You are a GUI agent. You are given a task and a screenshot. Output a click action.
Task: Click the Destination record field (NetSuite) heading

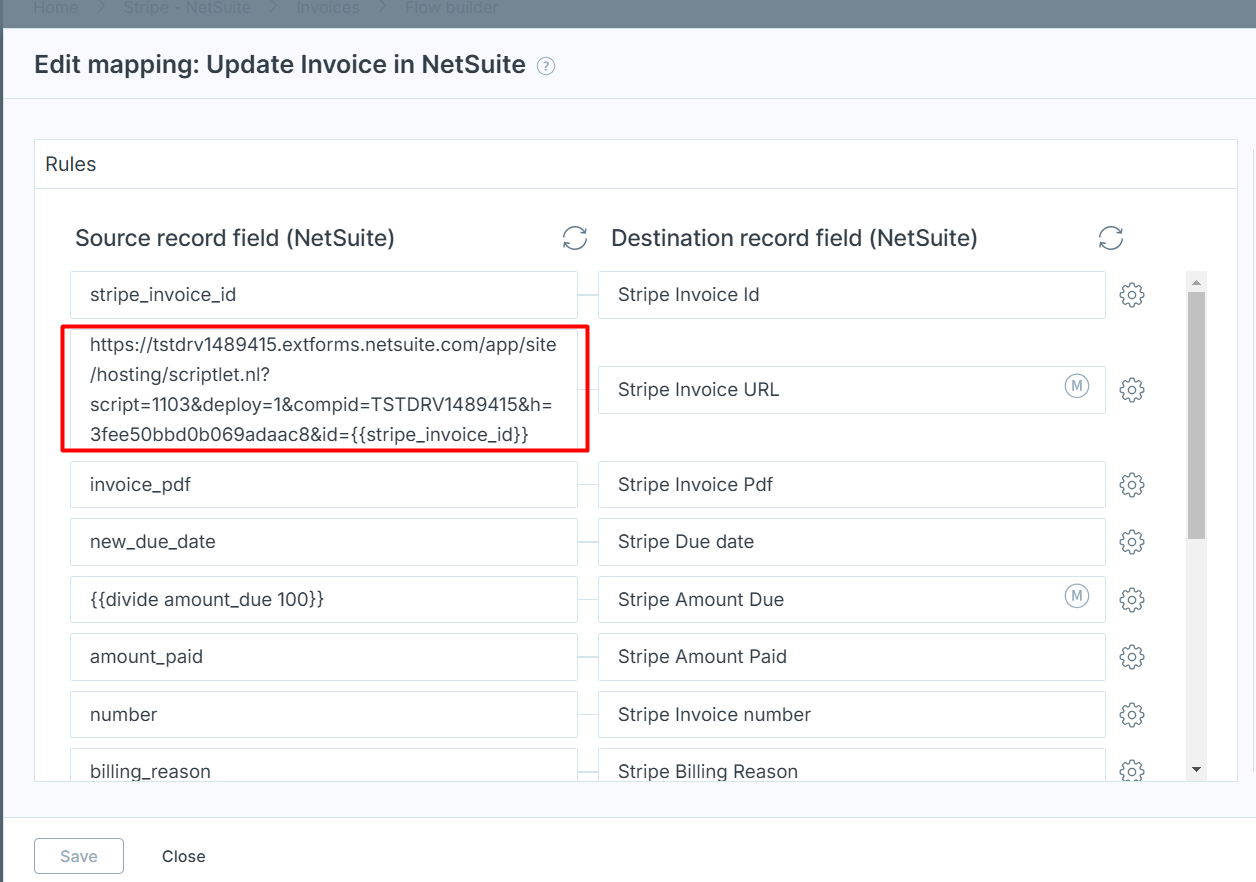(x=794, y=238)
